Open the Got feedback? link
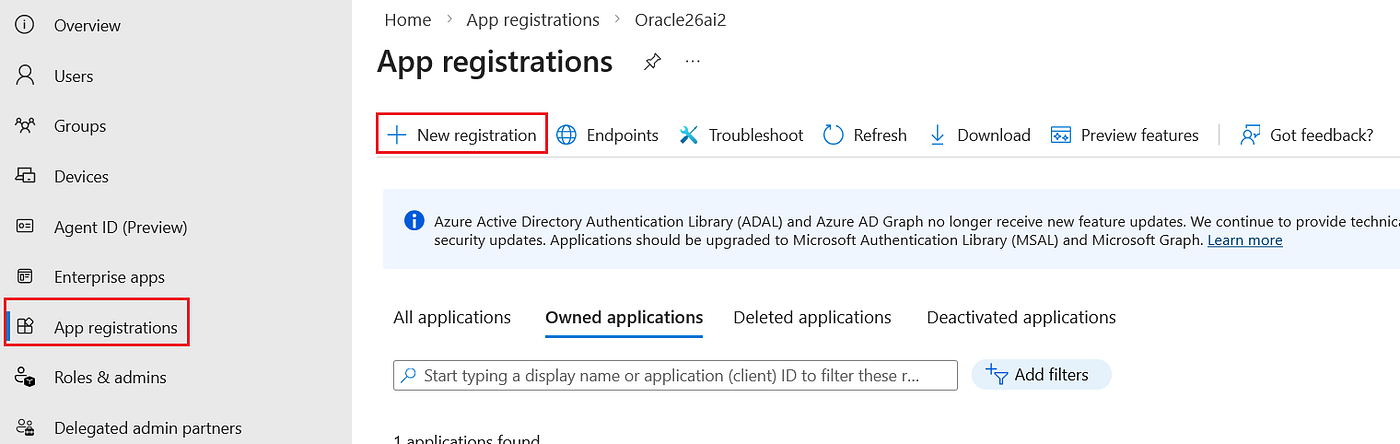Screen dimensions: 1400x444 coord(1307,135)
